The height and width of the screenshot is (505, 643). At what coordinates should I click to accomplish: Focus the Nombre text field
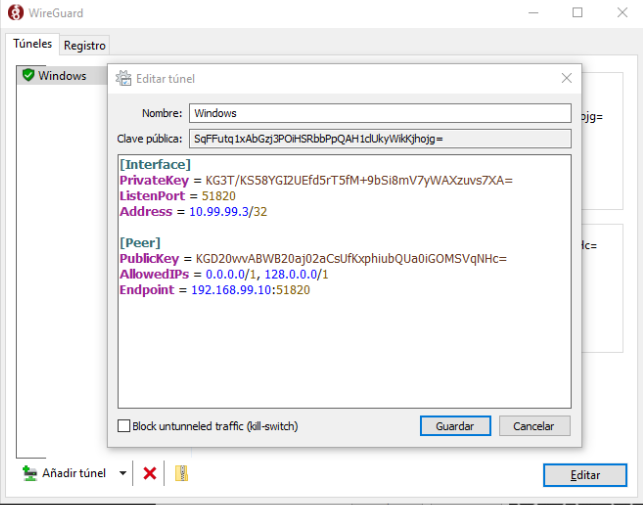point(380,113)
